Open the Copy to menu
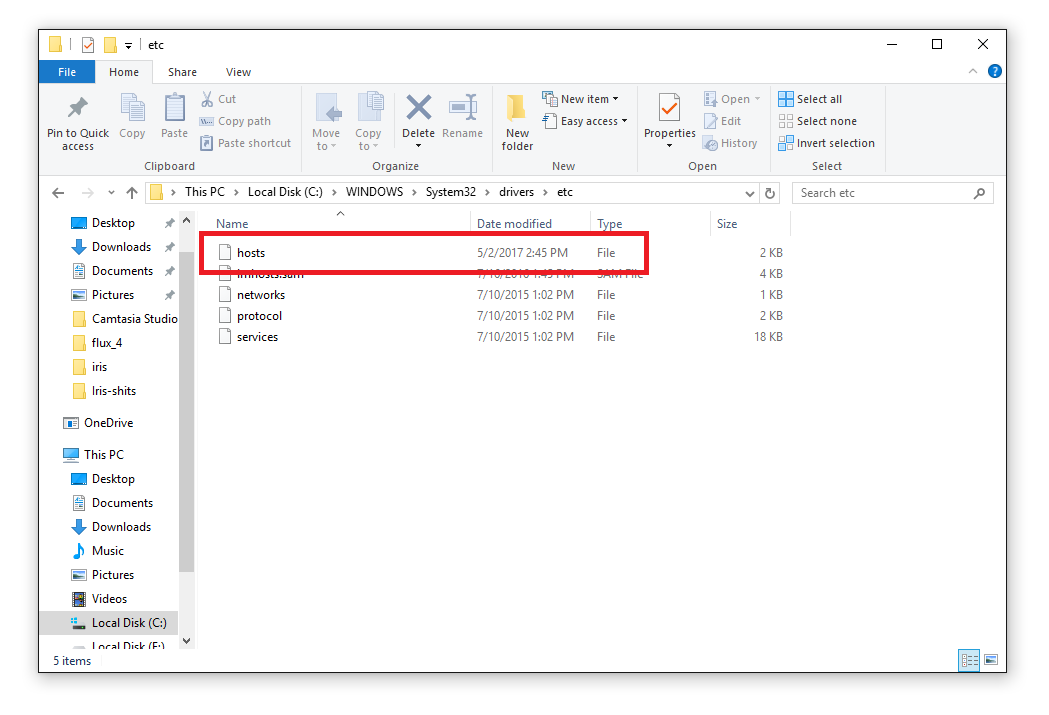Screen dimensions: 1049x715 368,122
